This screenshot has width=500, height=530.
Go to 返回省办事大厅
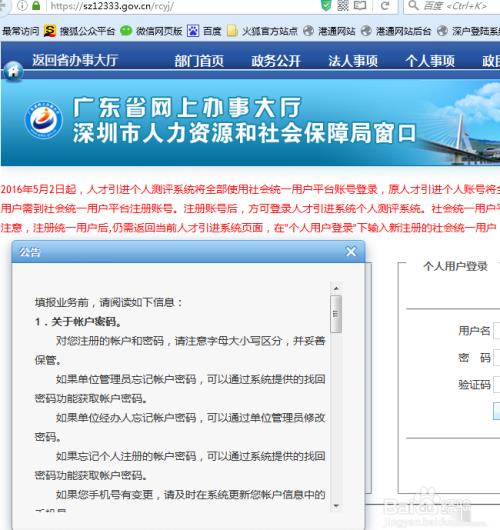[75, 60]
